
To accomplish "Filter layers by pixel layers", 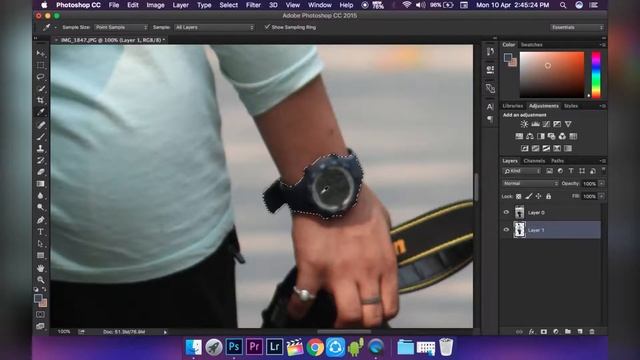I will tap(549, 171).
